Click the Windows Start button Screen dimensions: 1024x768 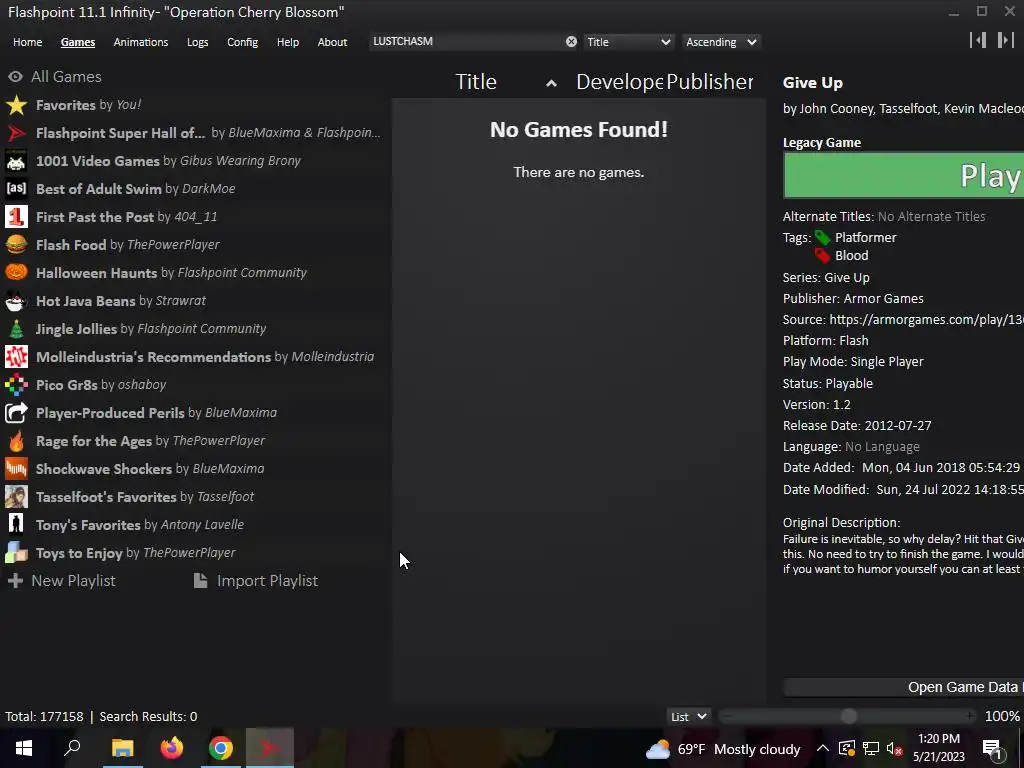[24, 748]
